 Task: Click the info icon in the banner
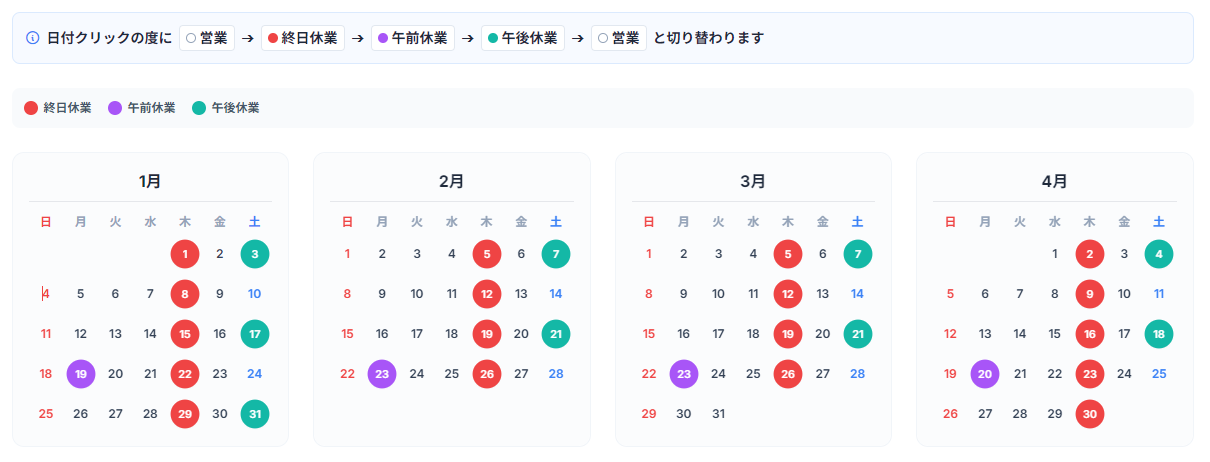32,38
